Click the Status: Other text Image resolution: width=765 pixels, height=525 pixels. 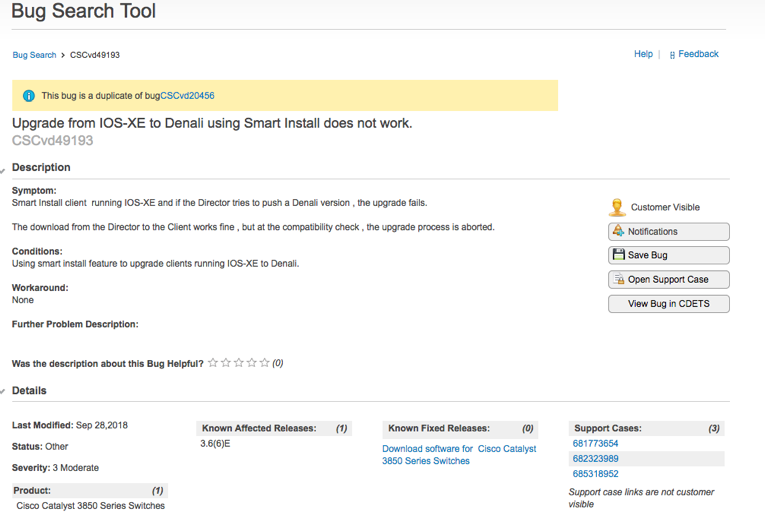(40, 446)
